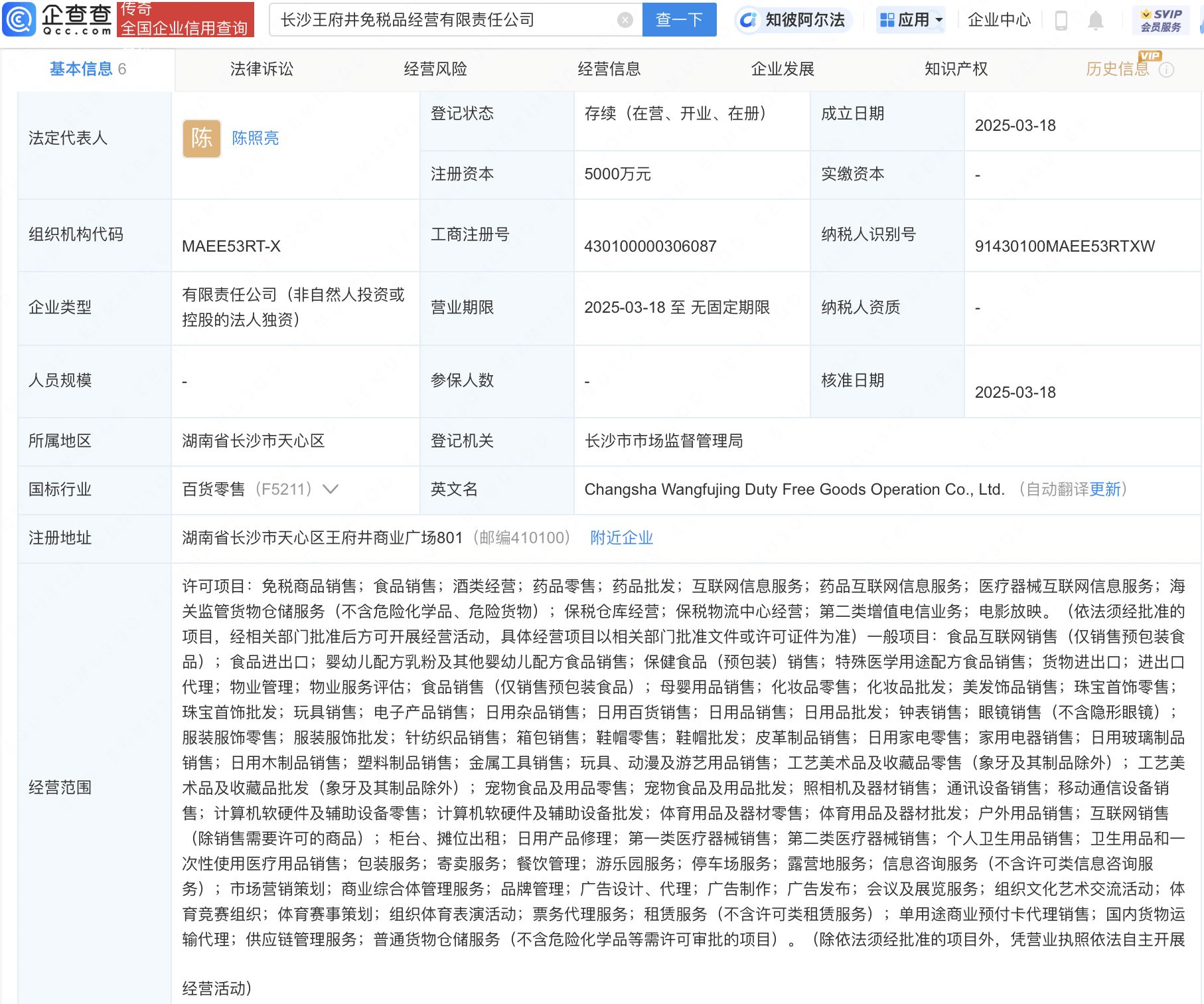Select taxpayer ID 91430100MAEE53RTXW
This screenshot has width=1204, height=1004.
point(1065,246)
